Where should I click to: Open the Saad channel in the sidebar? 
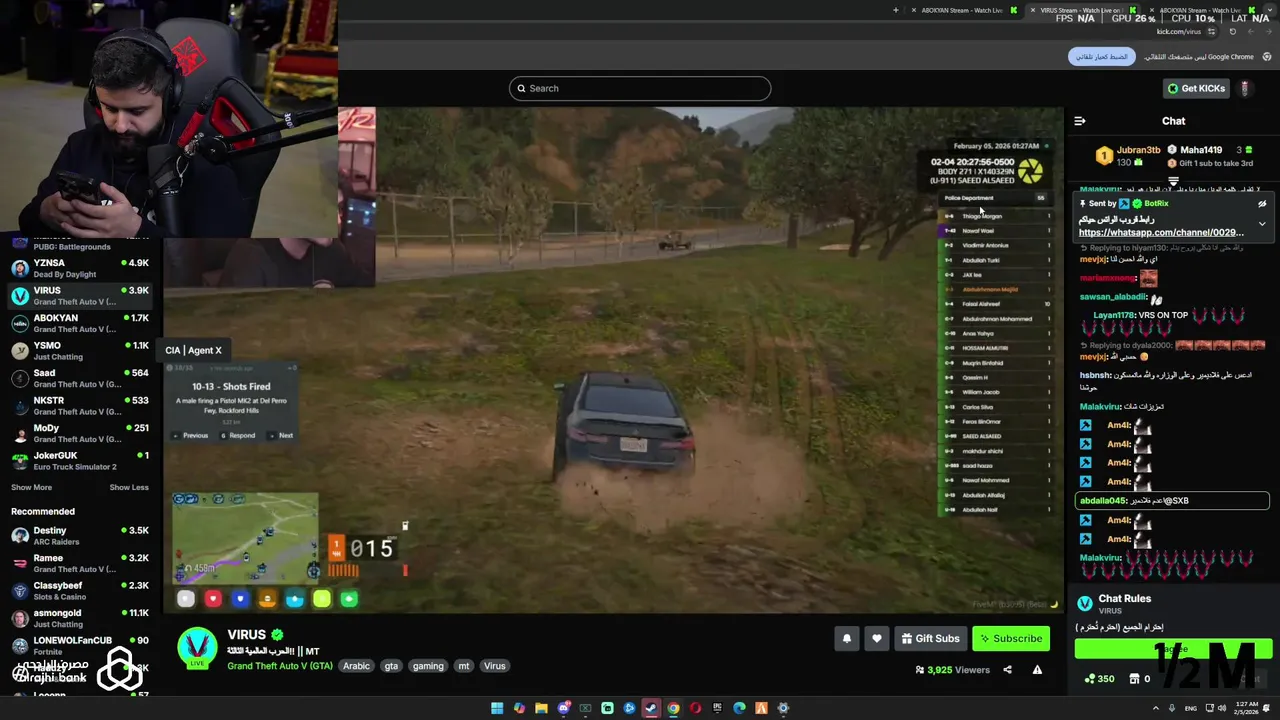coord(80,378)
